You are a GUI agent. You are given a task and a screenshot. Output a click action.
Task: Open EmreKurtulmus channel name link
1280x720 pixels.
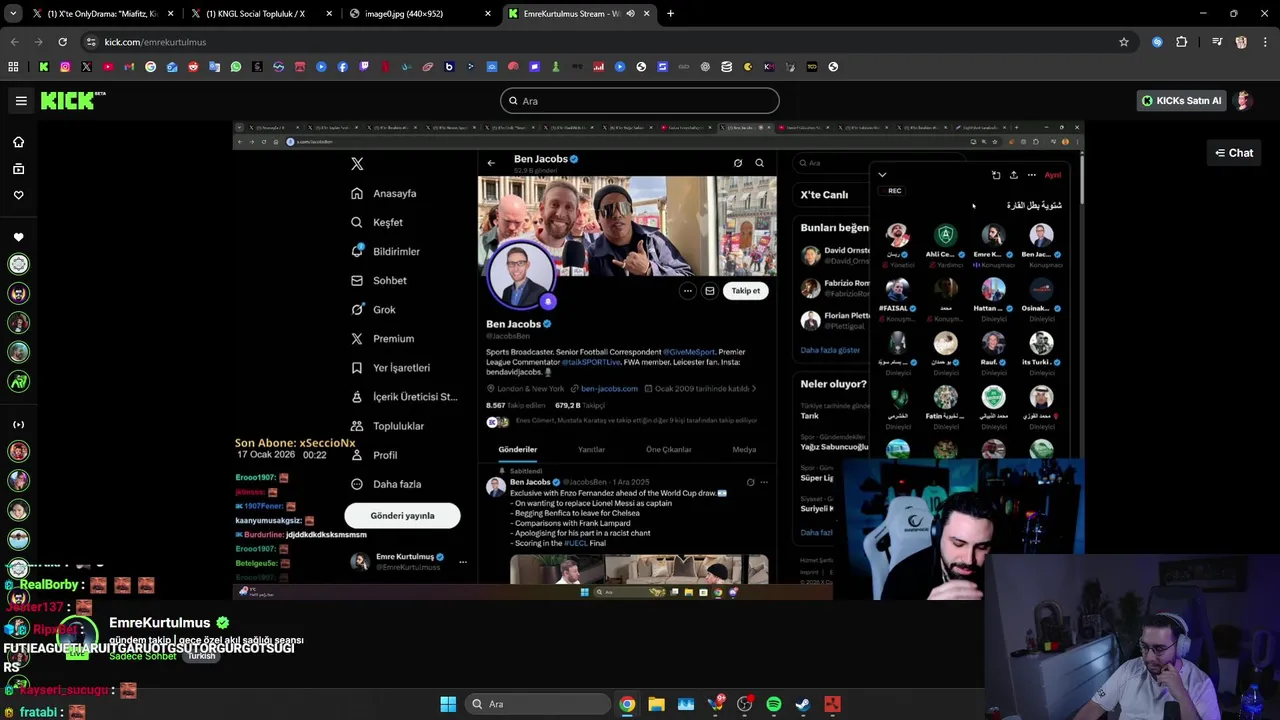[160, 623]
